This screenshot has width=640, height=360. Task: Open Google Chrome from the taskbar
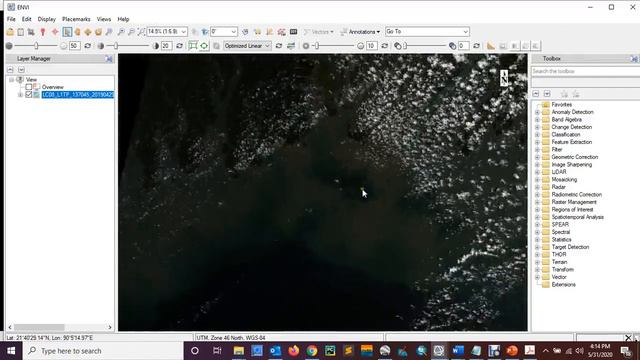pos(312,351)
